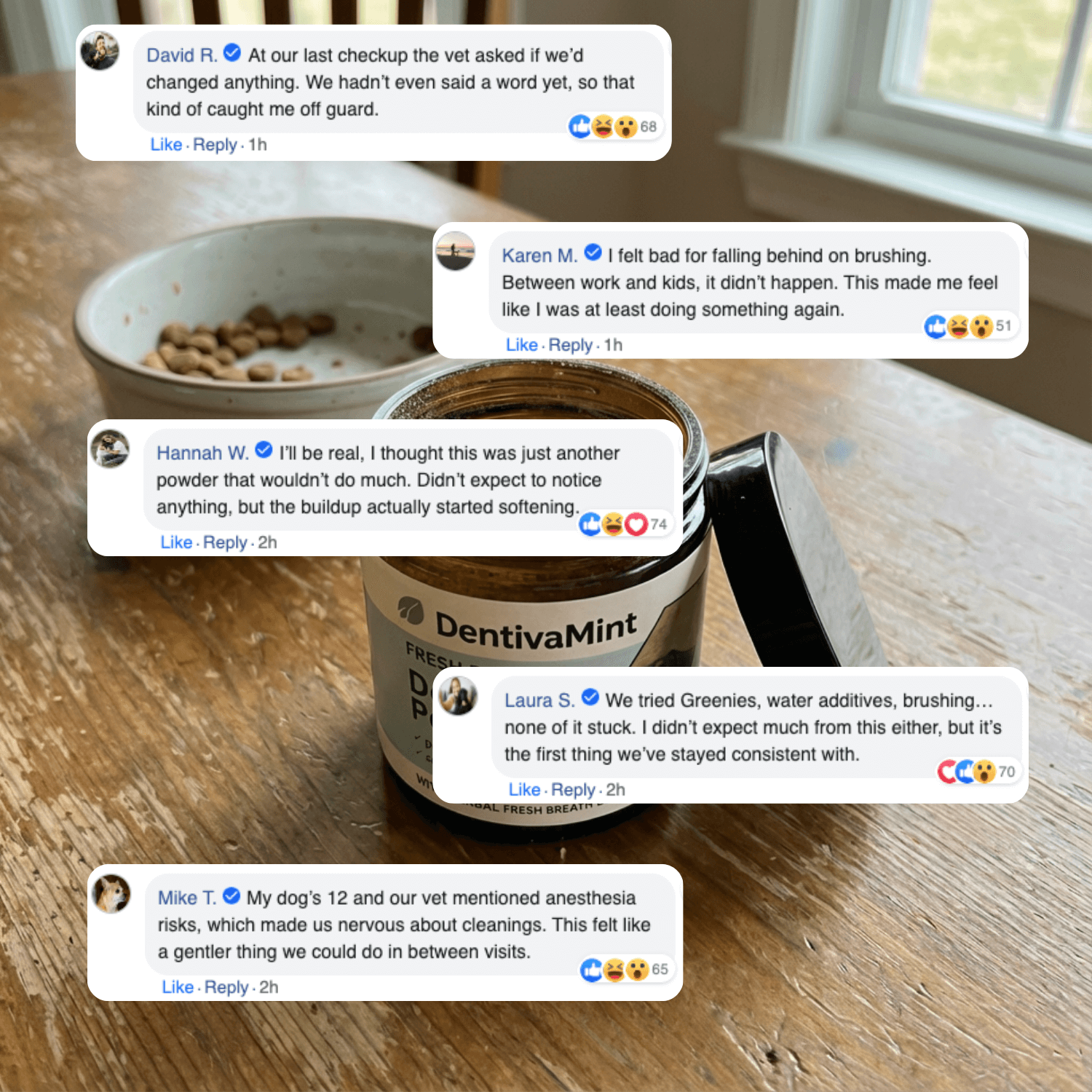This screenshot has width=1092, height=1092.
Task: Like Hannah W.'s comment
Action: (x=176, y=542)
